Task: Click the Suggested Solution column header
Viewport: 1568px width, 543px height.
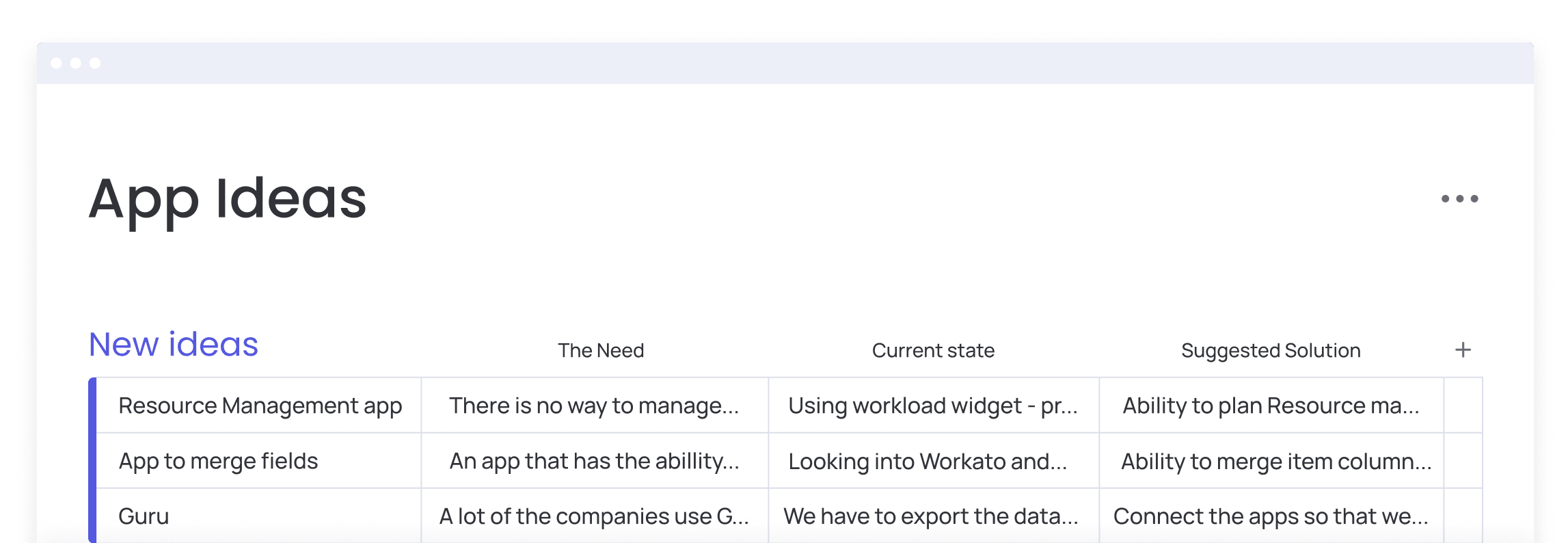Action: coord(1271,350)
